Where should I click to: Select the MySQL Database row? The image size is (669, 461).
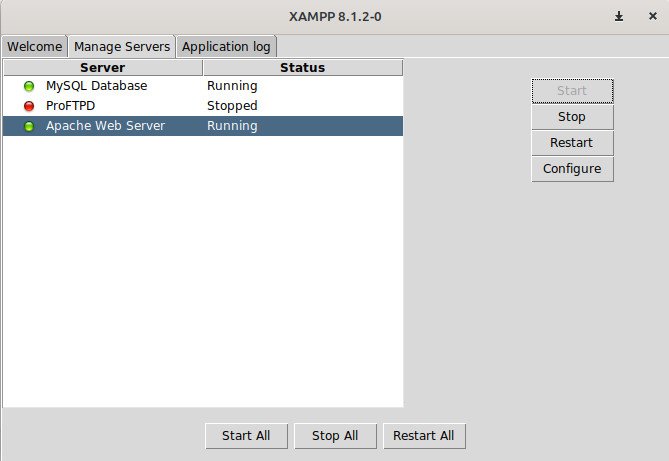(96, 86)
